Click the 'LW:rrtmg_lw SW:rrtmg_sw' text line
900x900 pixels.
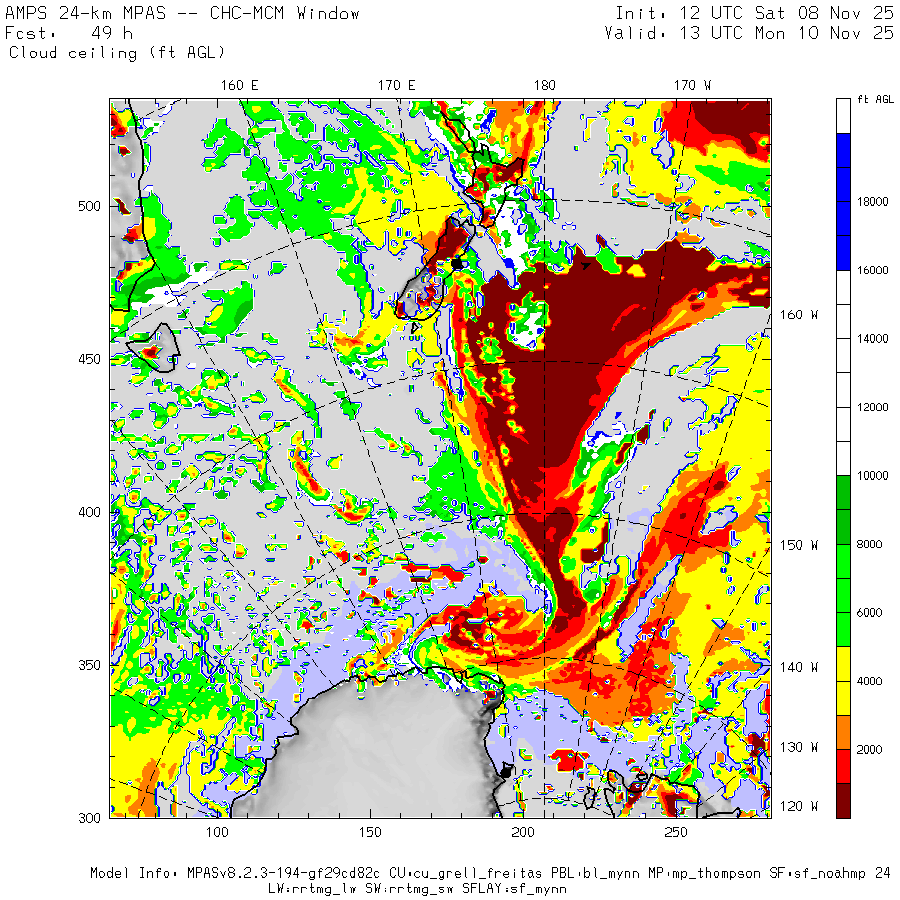pyautogui.click(x=417, y=889)
